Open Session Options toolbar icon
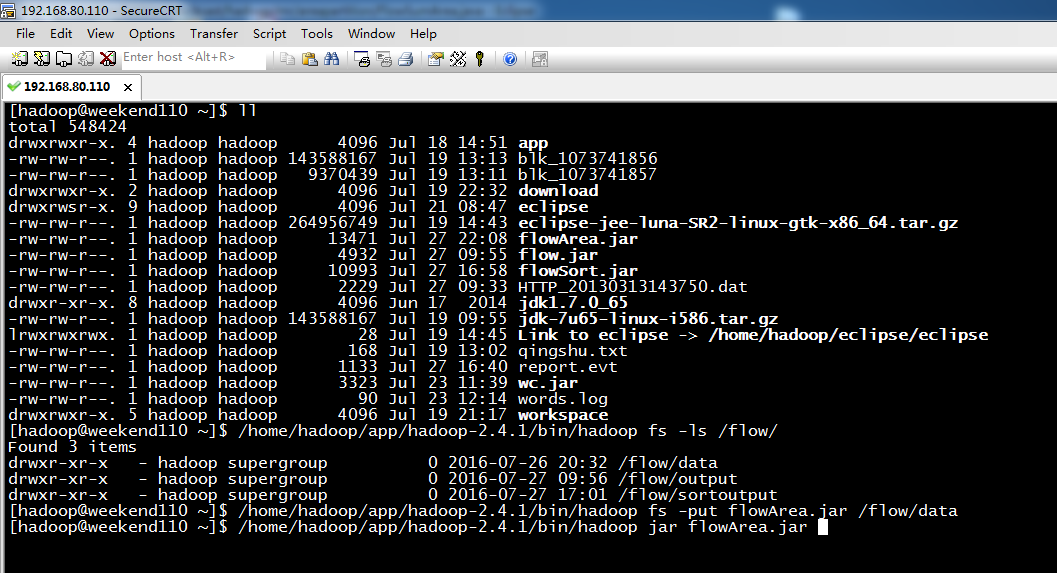 coord(435,59)
